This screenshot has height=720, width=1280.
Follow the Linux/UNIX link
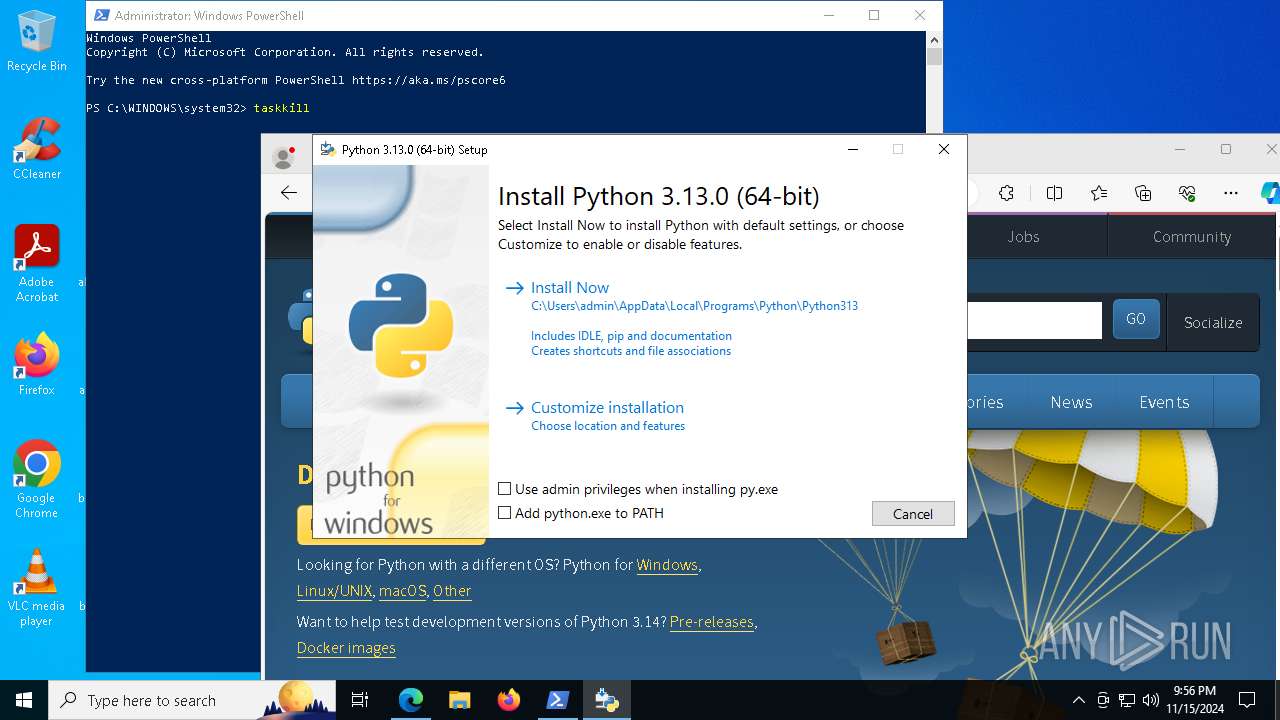pyautogui.click(x=334, y=591)
